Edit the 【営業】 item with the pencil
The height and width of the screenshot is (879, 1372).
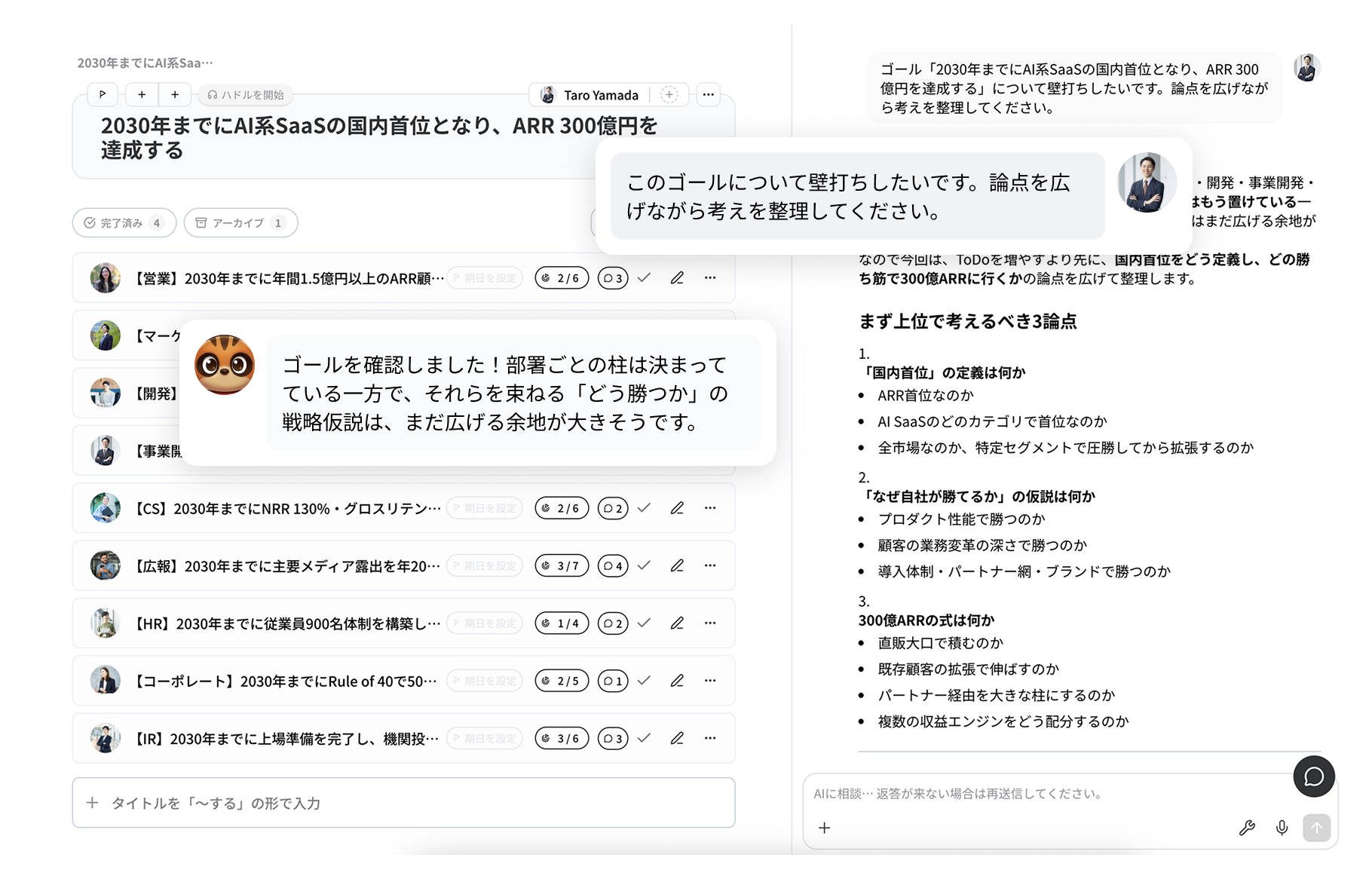[x=677, y=277]
